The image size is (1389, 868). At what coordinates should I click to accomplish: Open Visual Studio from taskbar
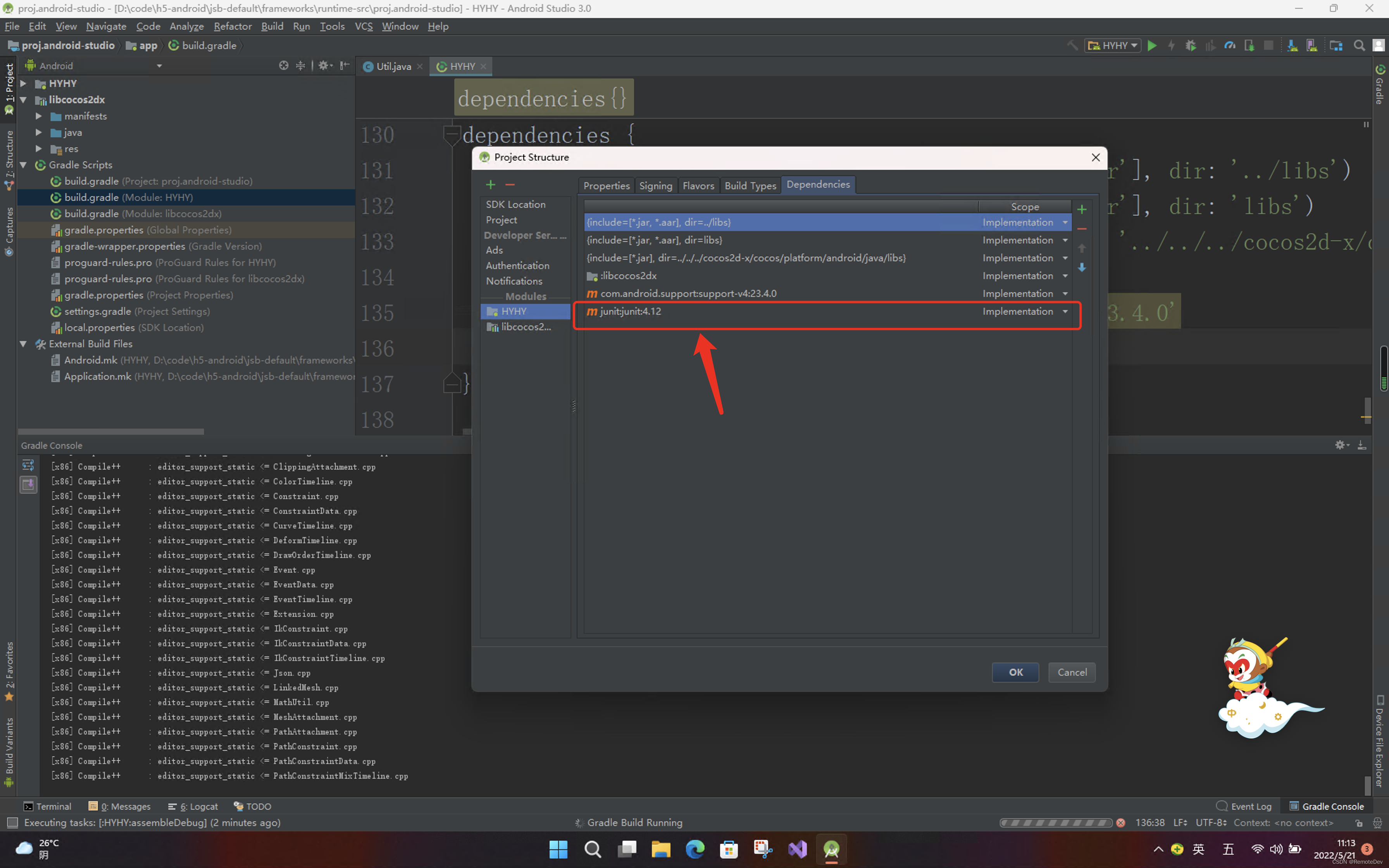tap(797, 849)
